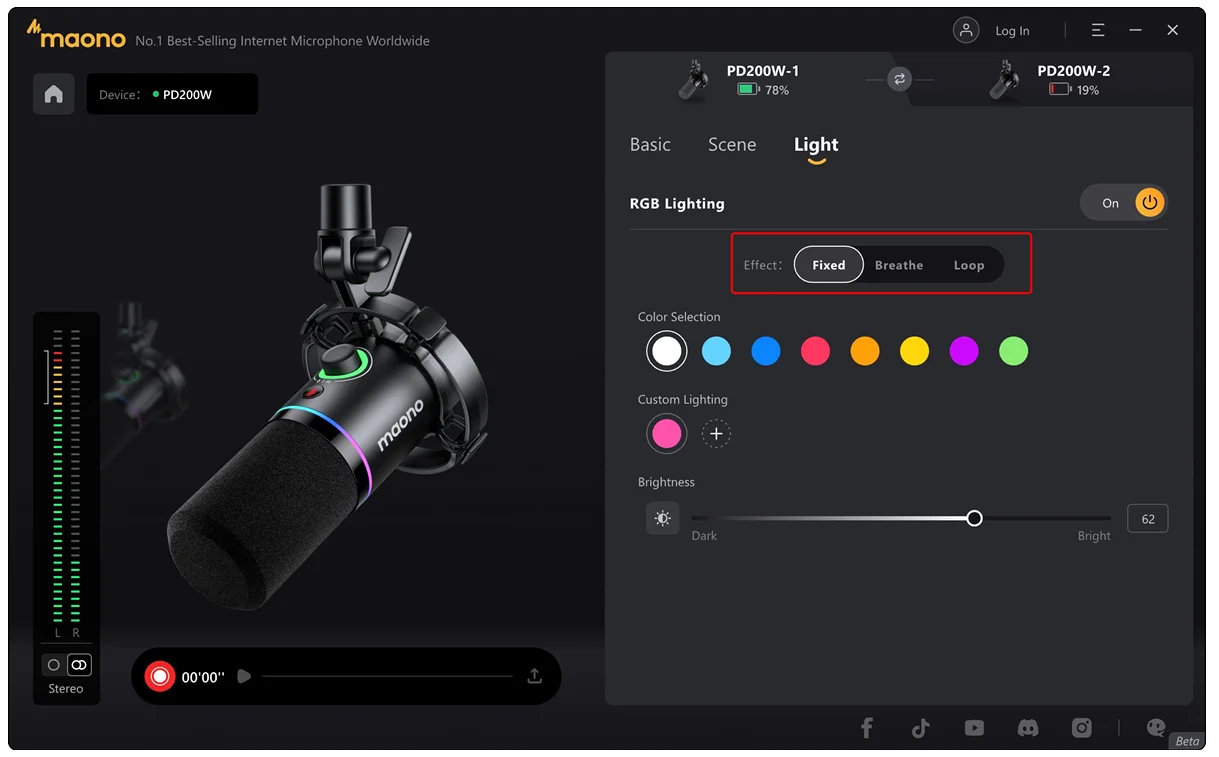Open the YouTube channel icon
The image size is (1219, 757).
pyautogui.click(x=974, y=728)
